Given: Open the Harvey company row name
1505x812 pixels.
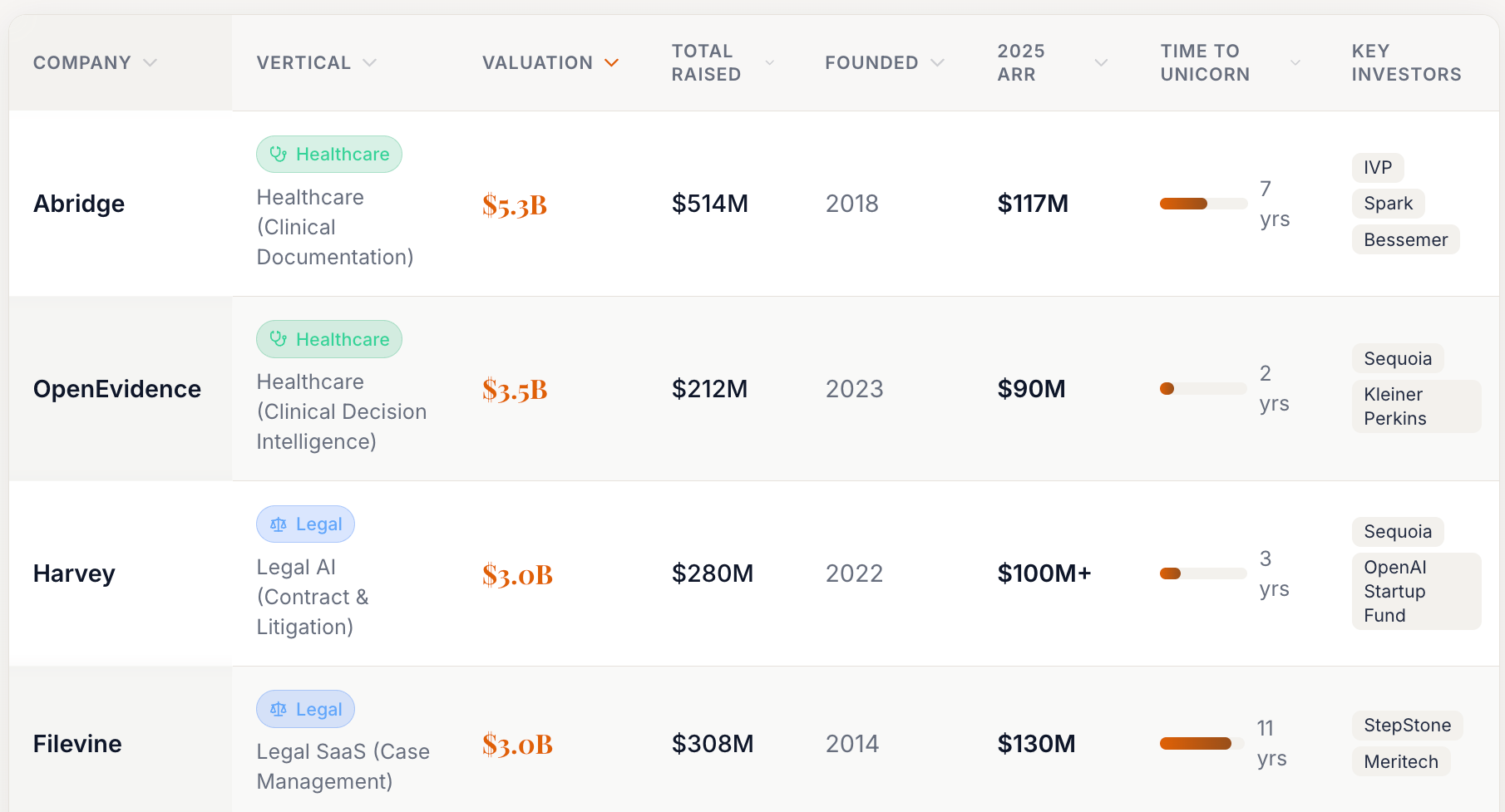Looking at the screenshot, I should point(74,573).
